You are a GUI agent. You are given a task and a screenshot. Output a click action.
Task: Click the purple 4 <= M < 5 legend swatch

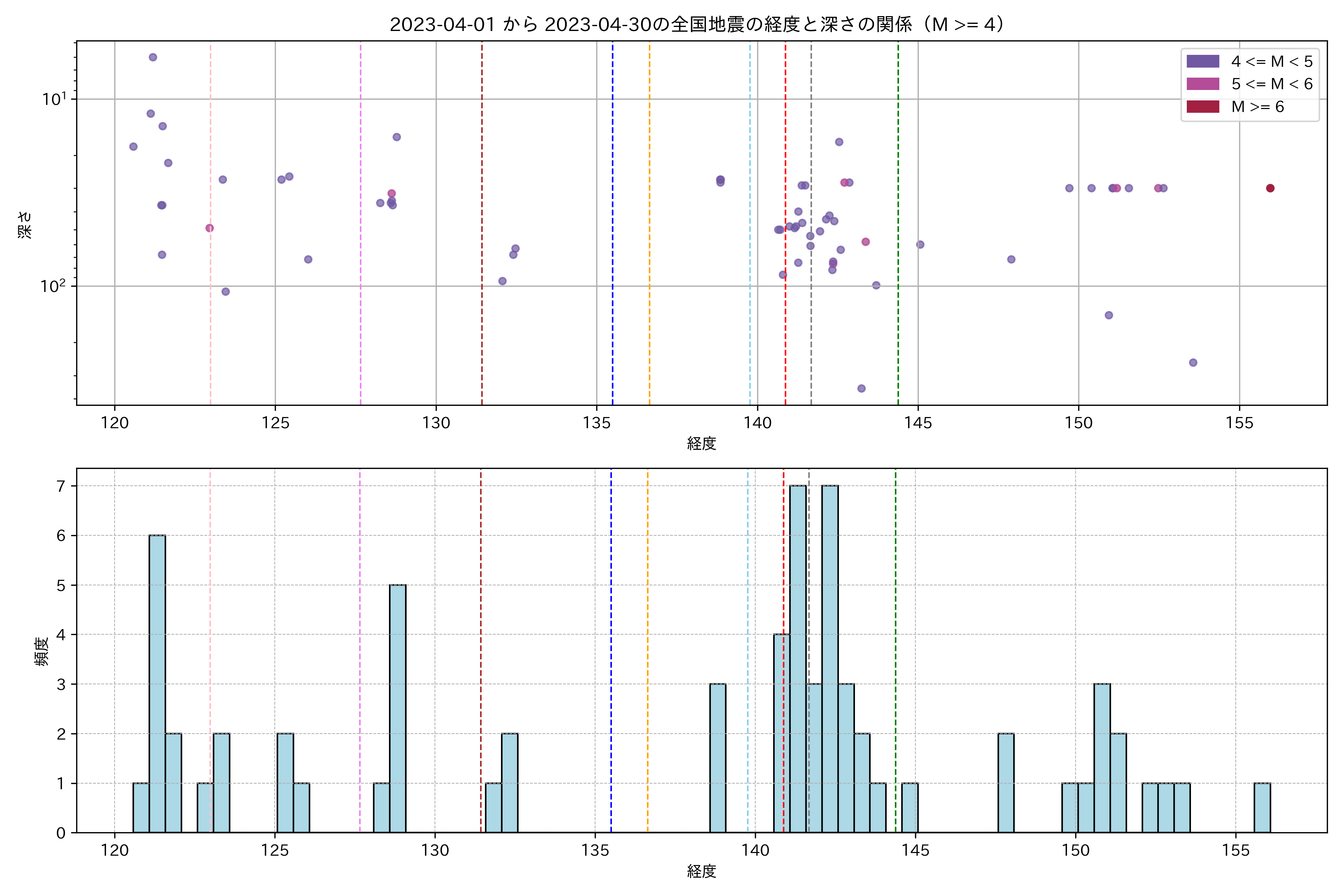pyautogui.click(x=1202, y=61)
